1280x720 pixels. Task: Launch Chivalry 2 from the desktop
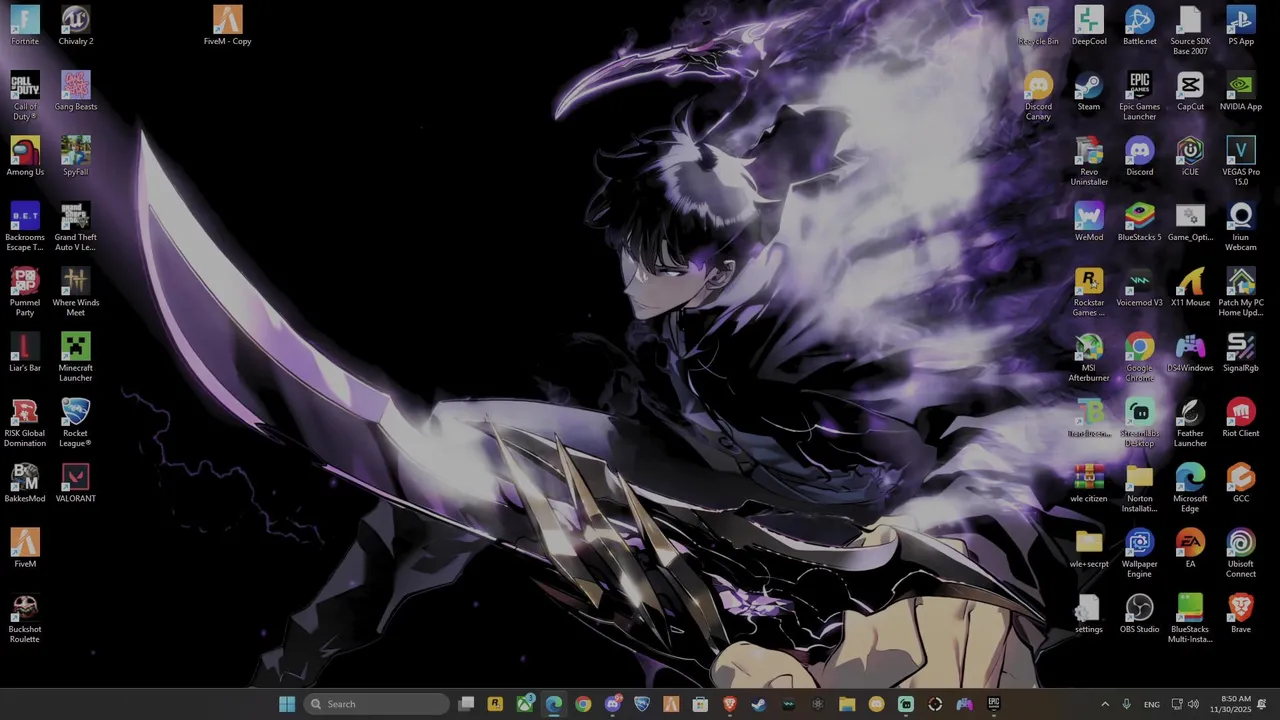click(x=76, y=26)
